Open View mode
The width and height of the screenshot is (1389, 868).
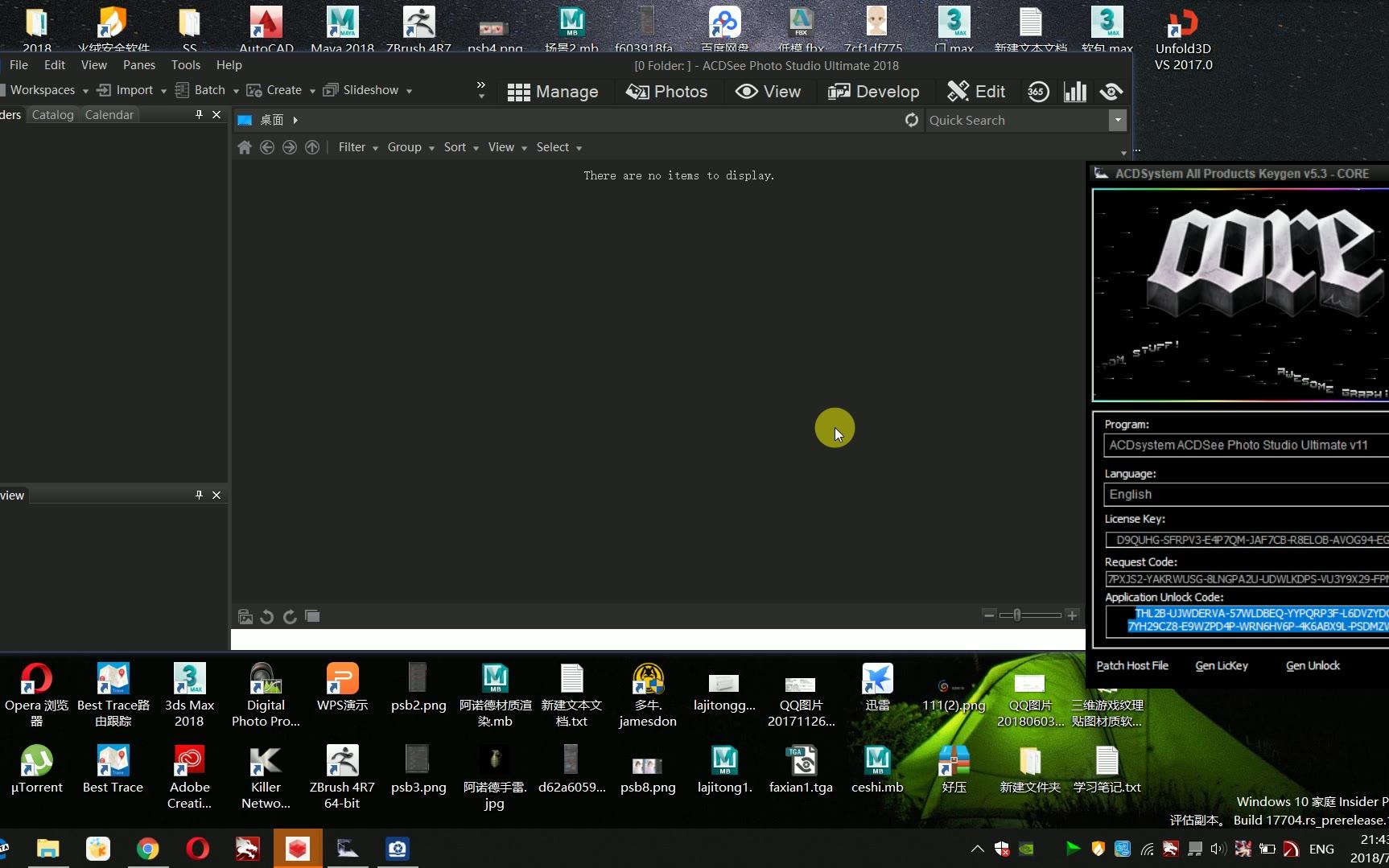coord(768,92)
